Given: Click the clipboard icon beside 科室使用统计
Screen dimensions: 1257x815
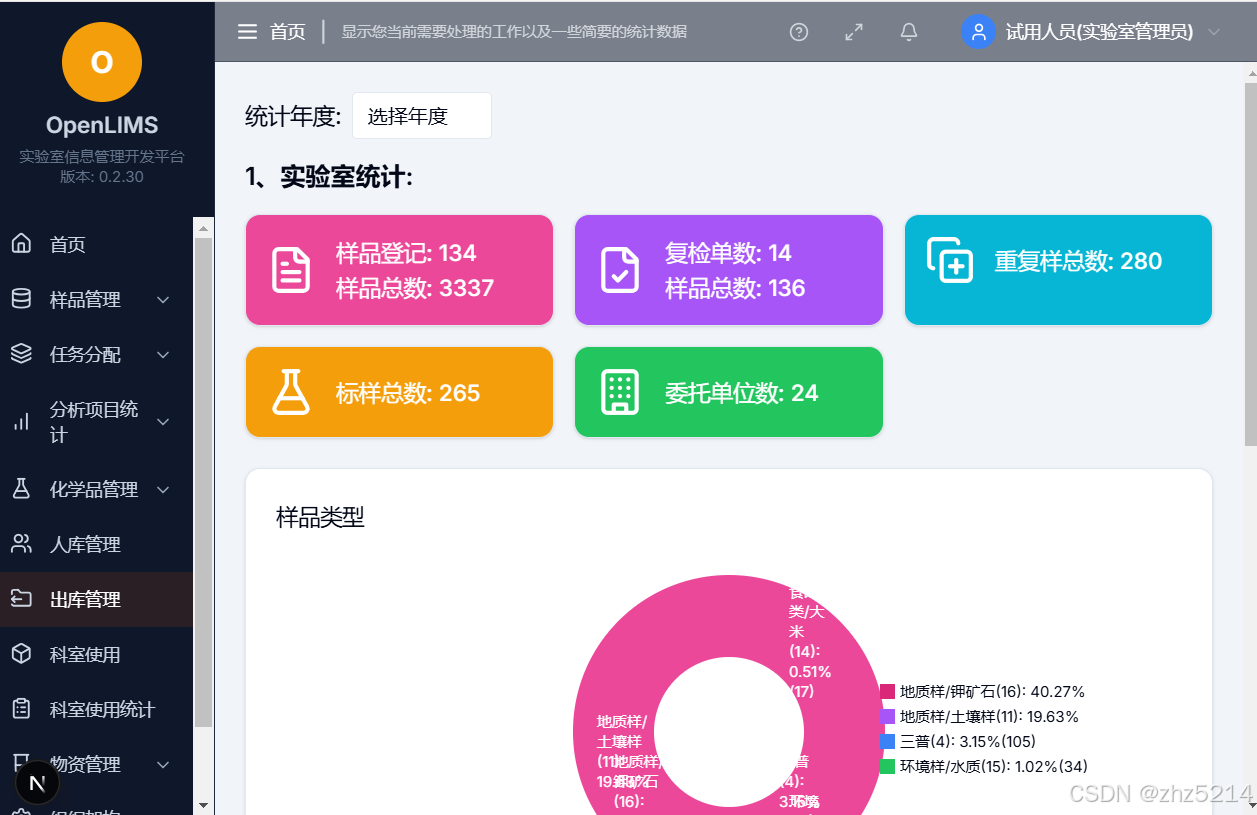Looking at the screenshot, I should 21,709.
